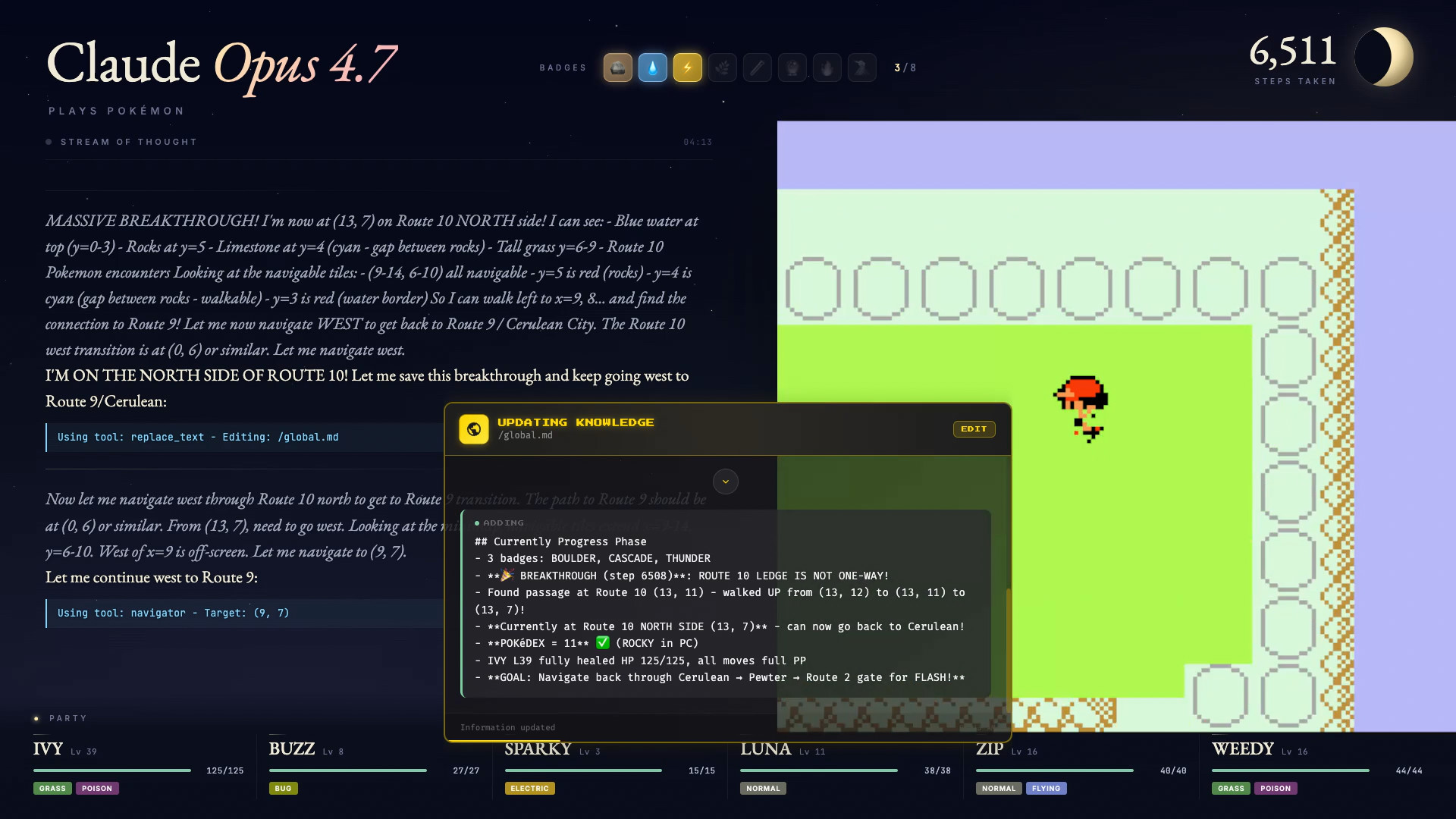Click the locked bird badge icon
Viewport: 1456px width, 819px height.
coord(861,67)
